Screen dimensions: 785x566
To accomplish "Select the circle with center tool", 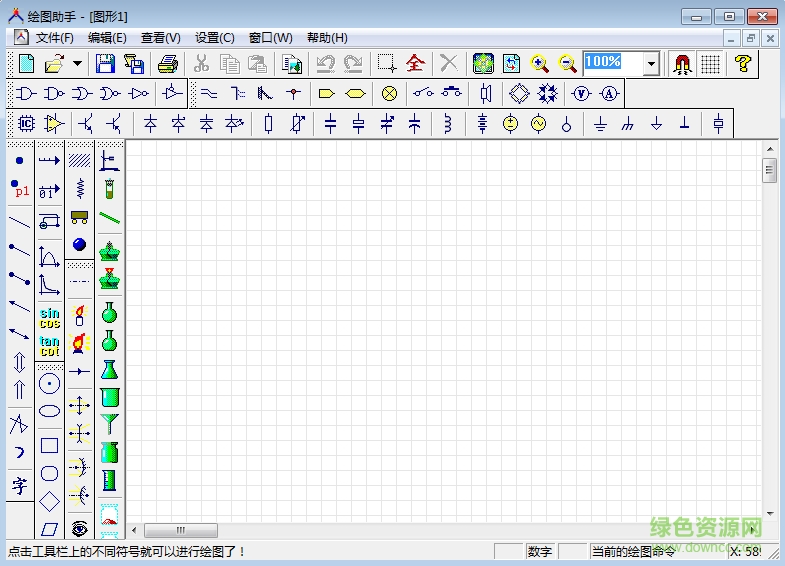I will (x=49, y=384).
